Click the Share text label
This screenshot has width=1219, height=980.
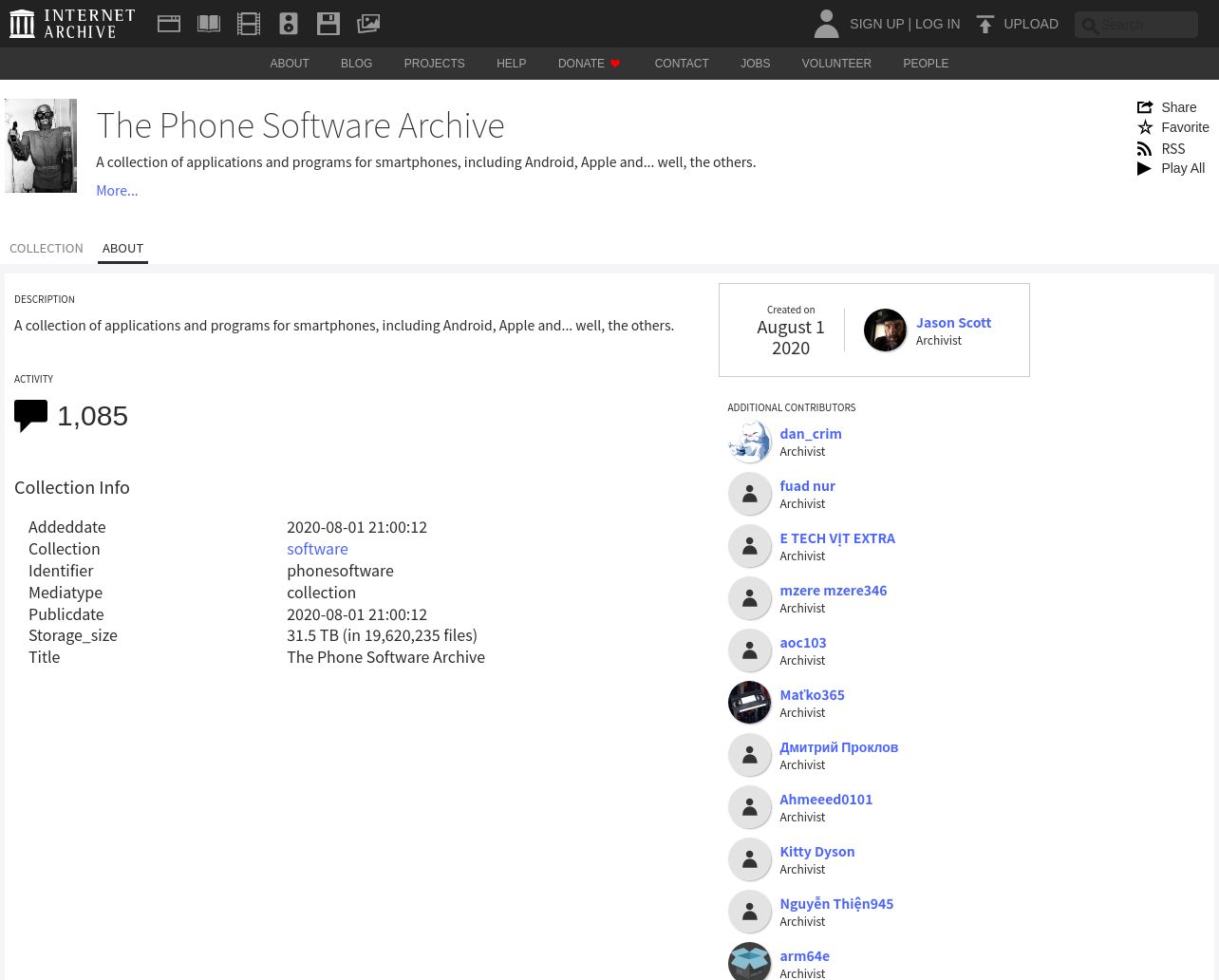[x=1179, y=107]
